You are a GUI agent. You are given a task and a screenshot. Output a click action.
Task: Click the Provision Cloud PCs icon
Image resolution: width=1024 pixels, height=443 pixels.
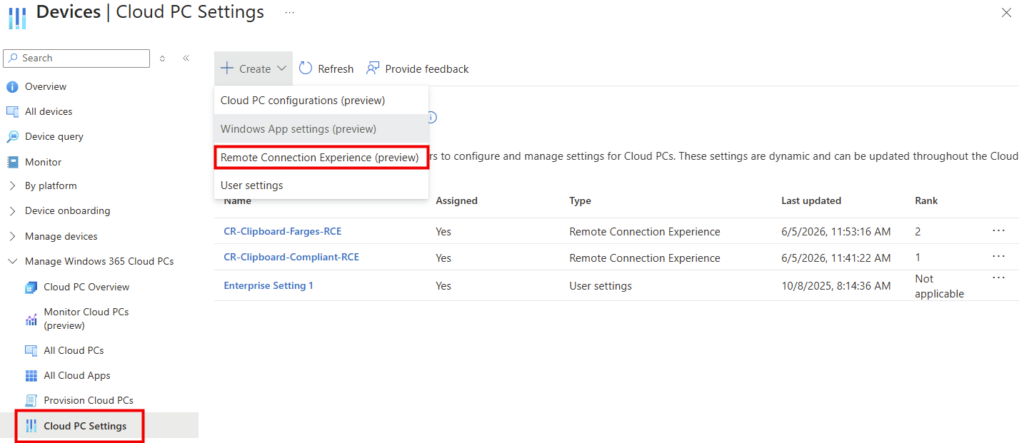31,401
